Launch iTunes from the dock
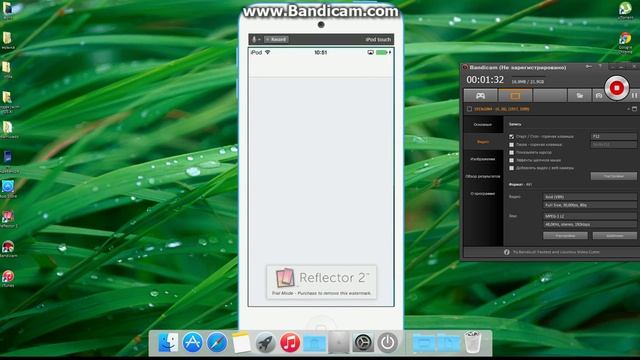 coord(290,342)
